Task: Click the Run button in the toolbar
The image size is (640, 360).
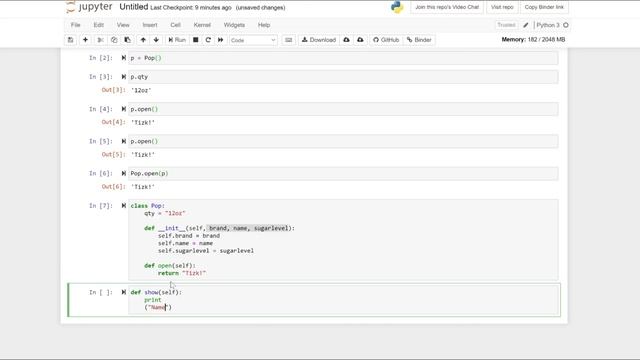Action: [x=177, y=40]
